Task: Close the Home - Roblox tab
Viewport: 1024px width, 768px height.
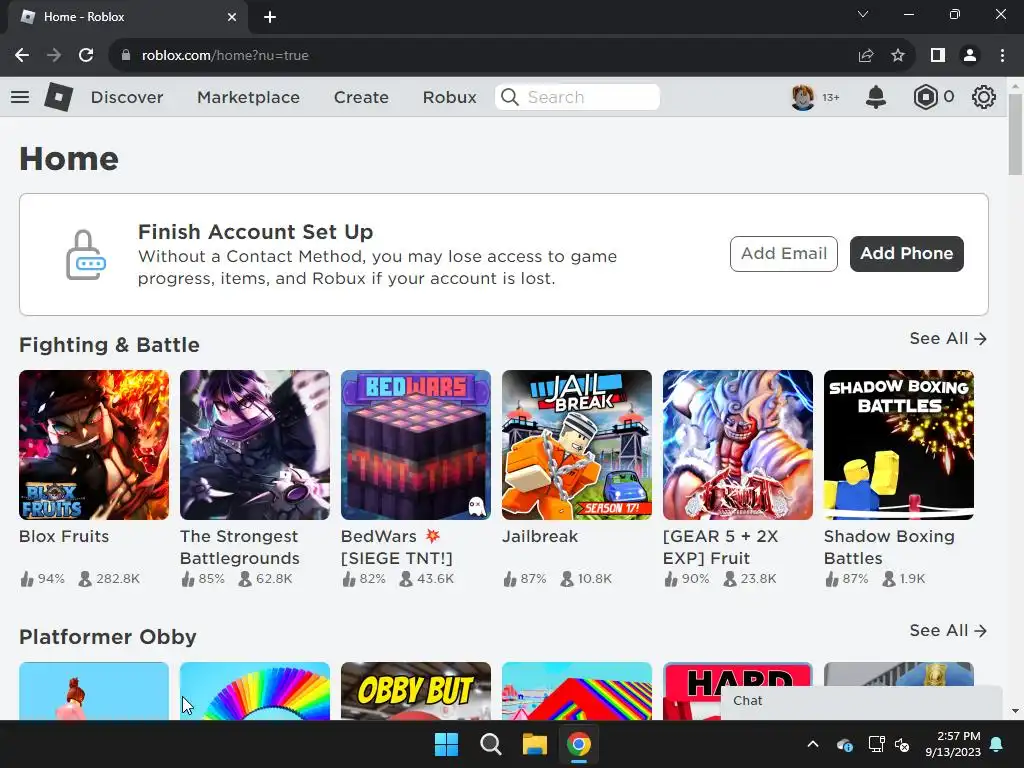Action: click(x=232, y=17)
